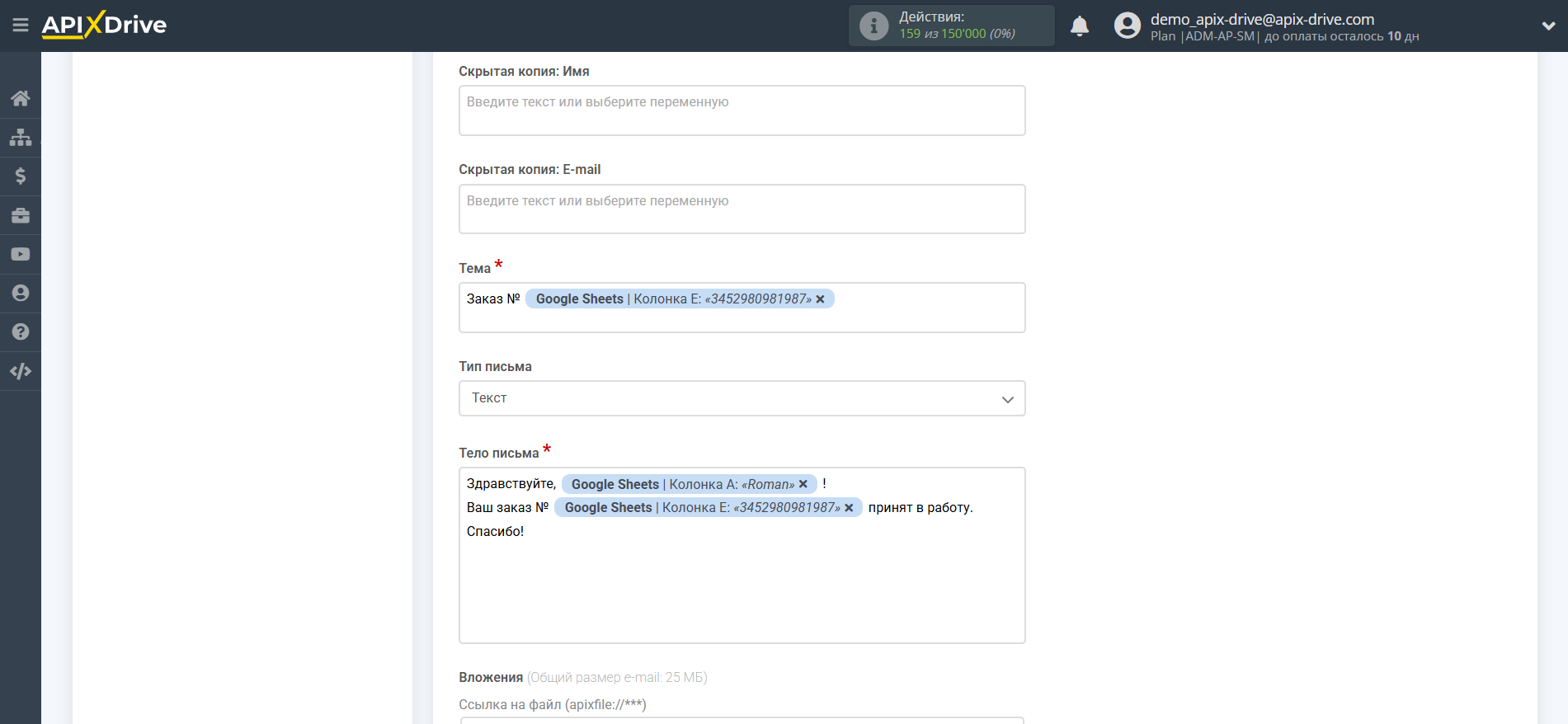Click the text 'принят в работу.'
1568x724 pixels.
click(921, 507)
